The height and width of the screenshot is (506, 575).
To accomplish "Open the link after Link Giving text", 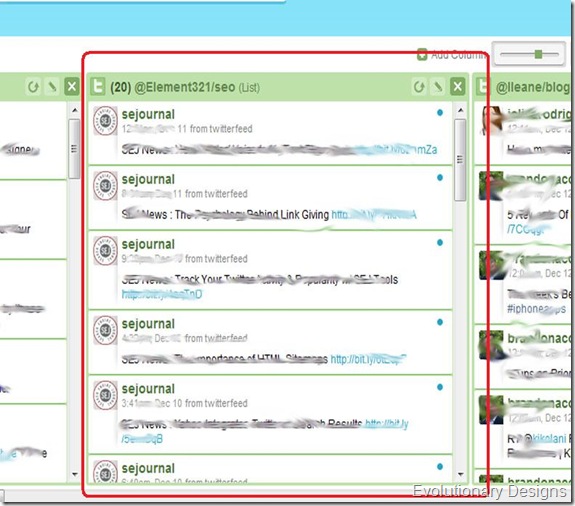I will (x=374, y=214).
